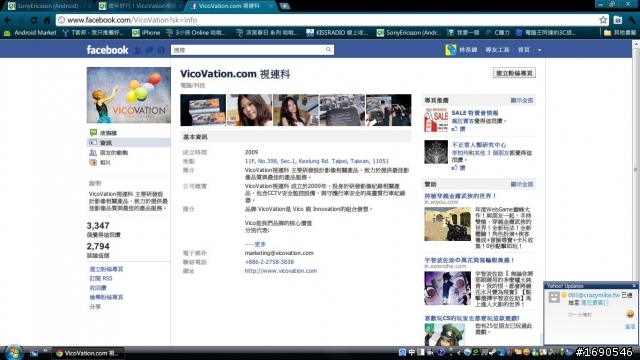Click the facebook logo in header
The height and width of the screenshot is (360, 640).
[107, 50]
